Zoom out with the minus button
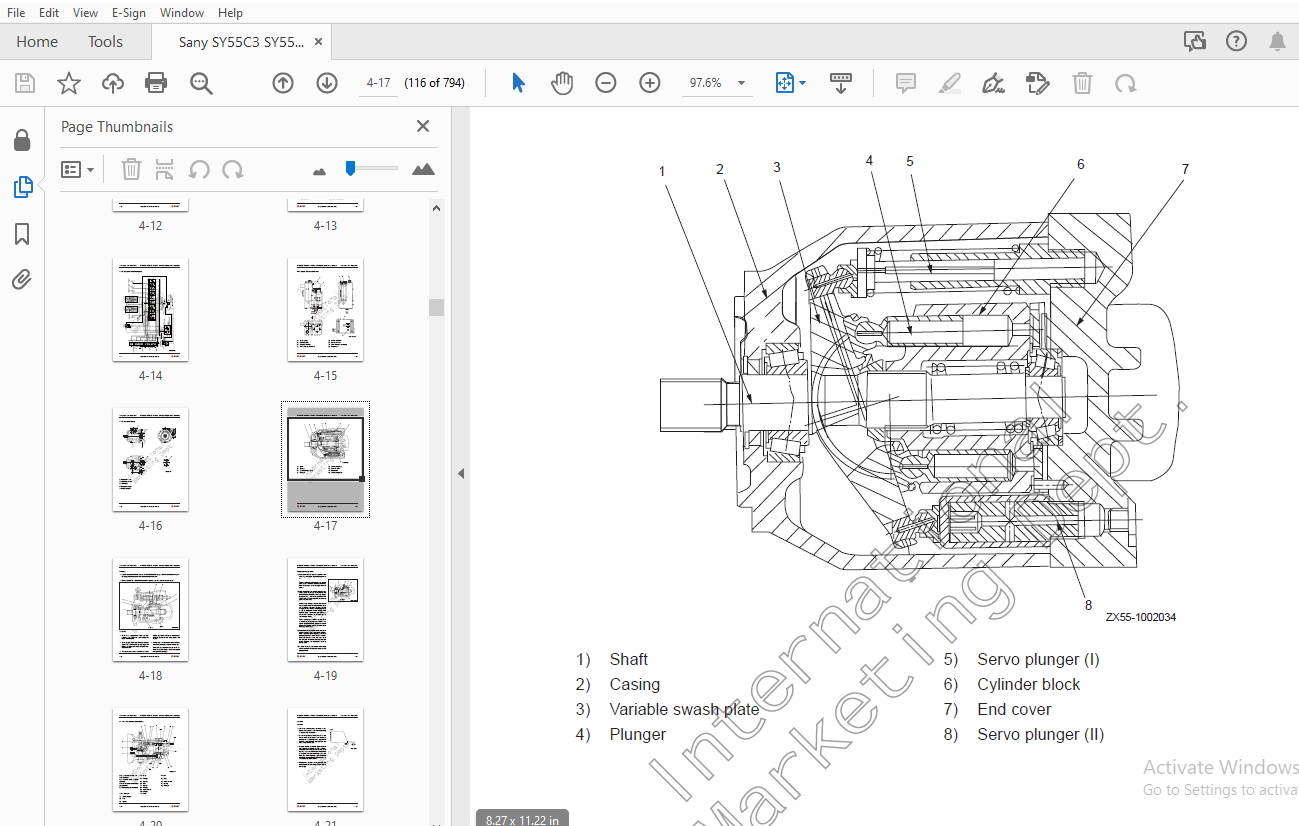Screen dimensions: 1299x826 point(606,83)
